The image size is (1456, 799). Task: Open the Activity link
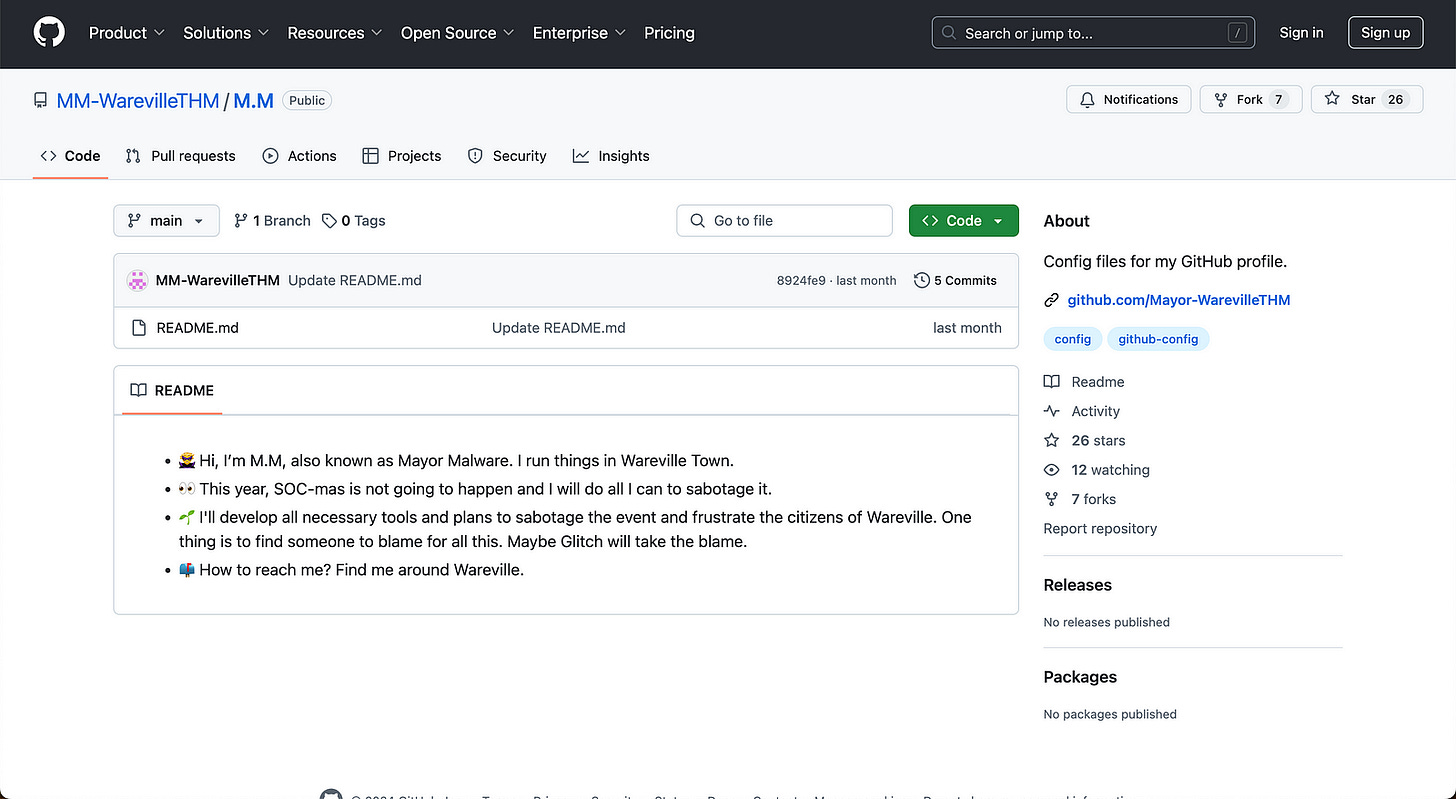(x=1082, y=411)
